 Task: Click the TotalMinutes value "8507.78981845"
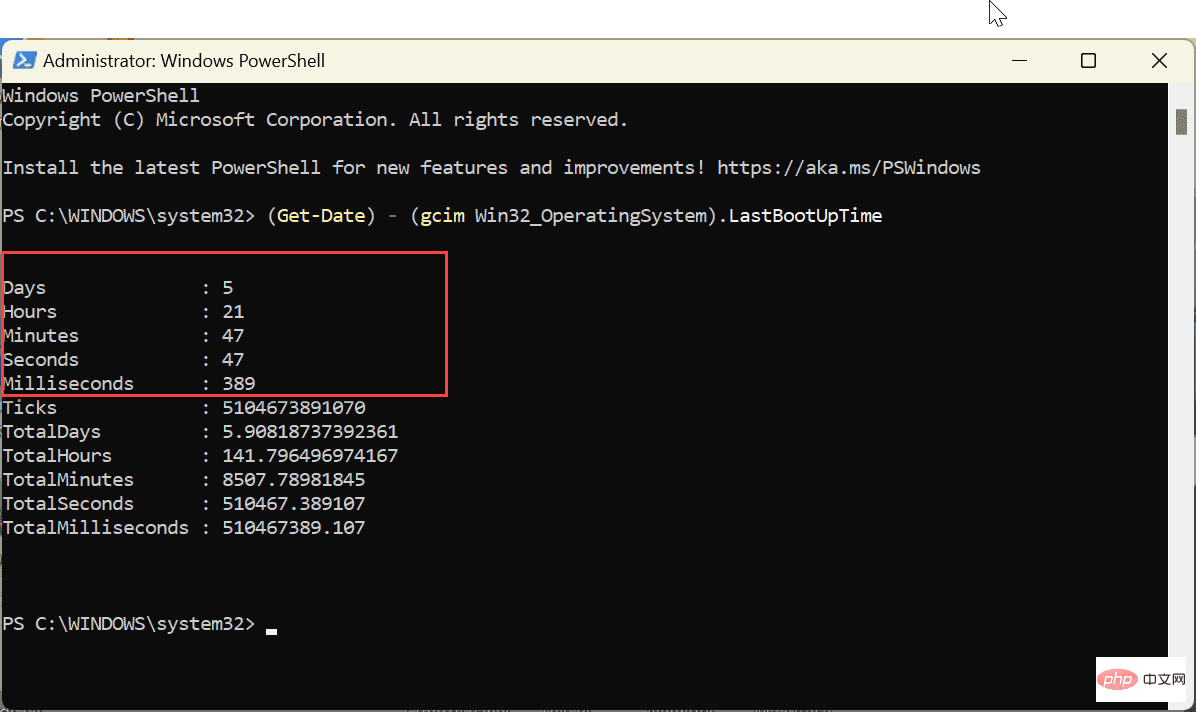[x=294, y=480]
